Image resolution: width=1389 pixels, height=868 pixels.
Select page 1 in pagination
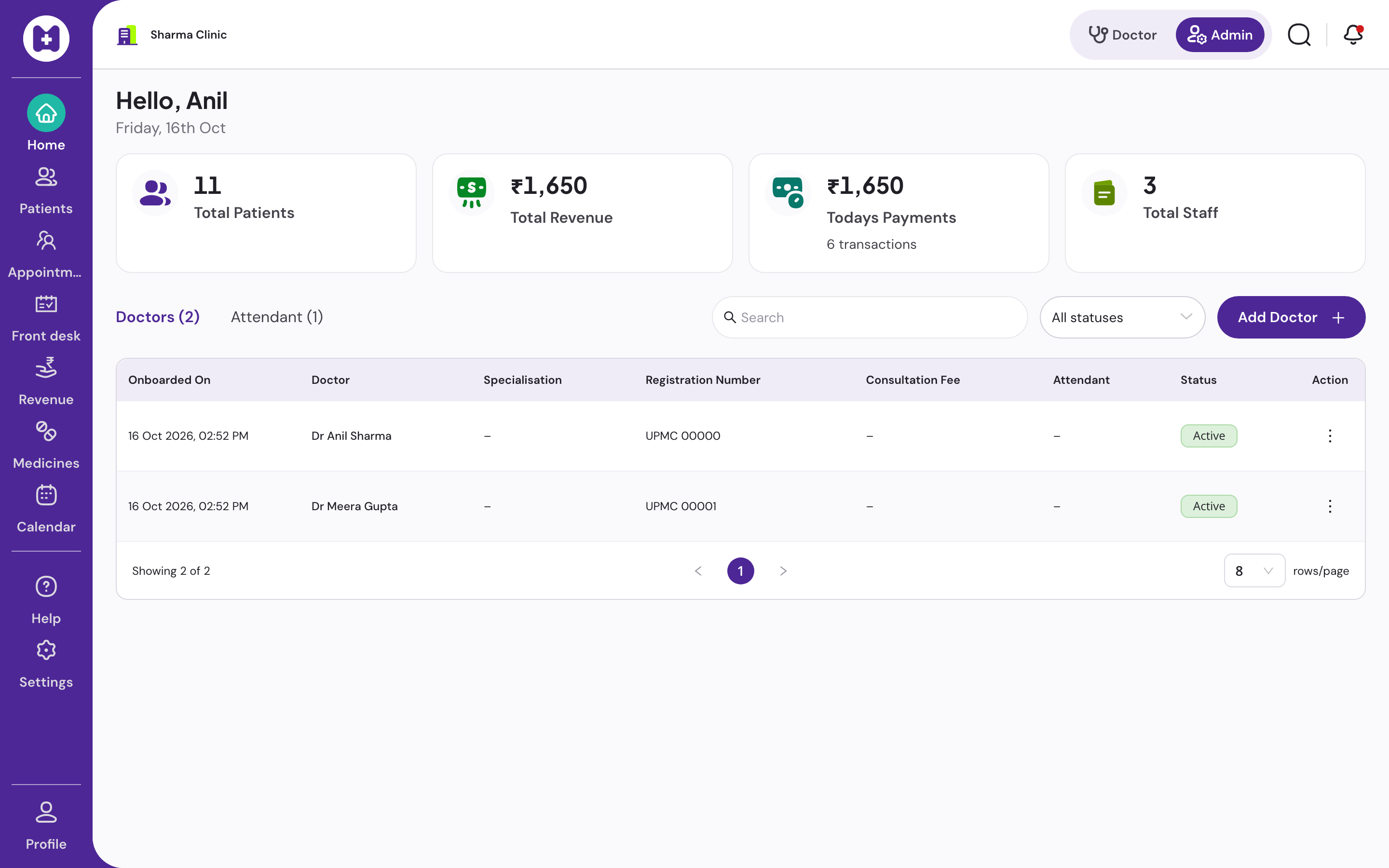click(740, 570)
